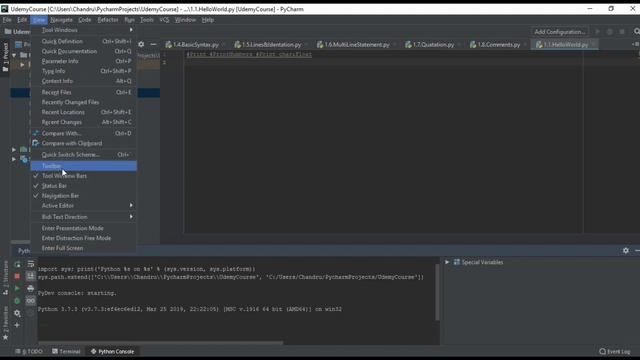Viewport: 640px width, 360px height.
Task: Toggle Status Bar checkmark
Action: pyautogui.click(x=84, y=186)
